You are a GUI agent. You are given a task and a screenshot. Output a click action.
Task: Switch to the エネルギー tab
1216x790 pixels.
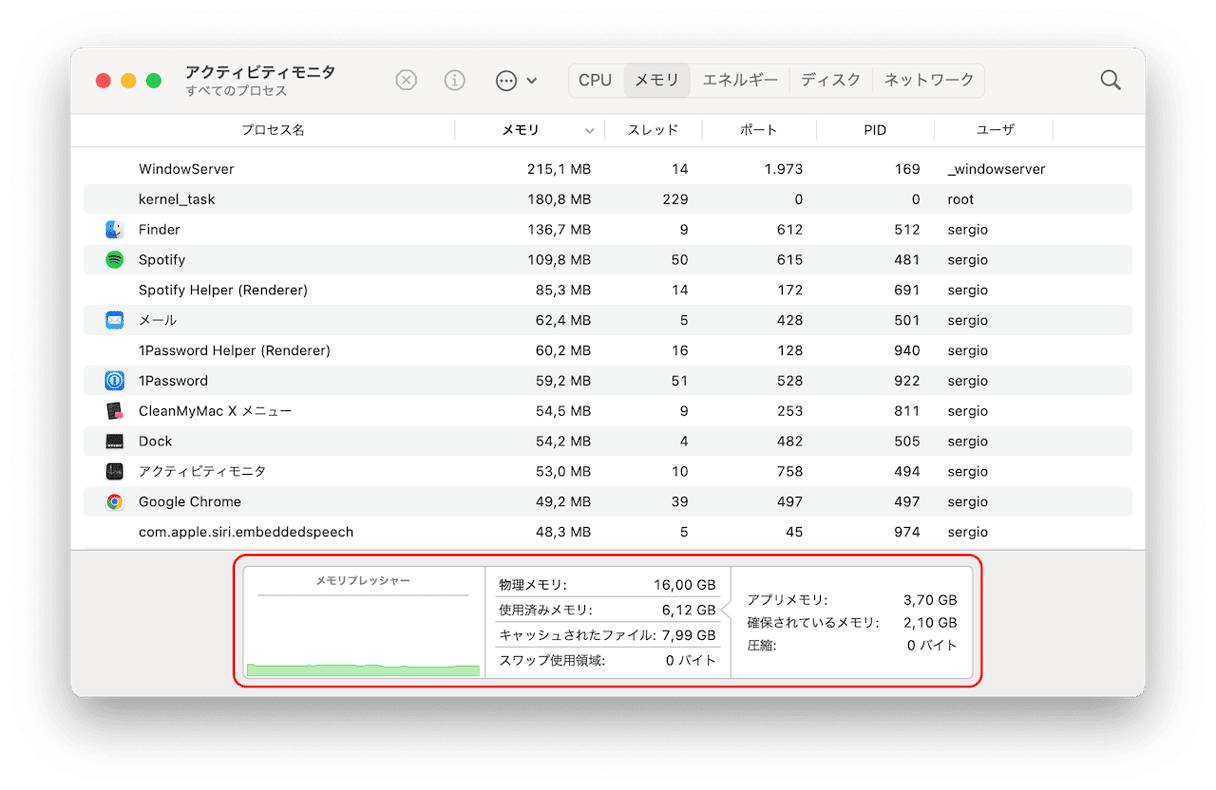pyautogui.click(x=740, y=80)
